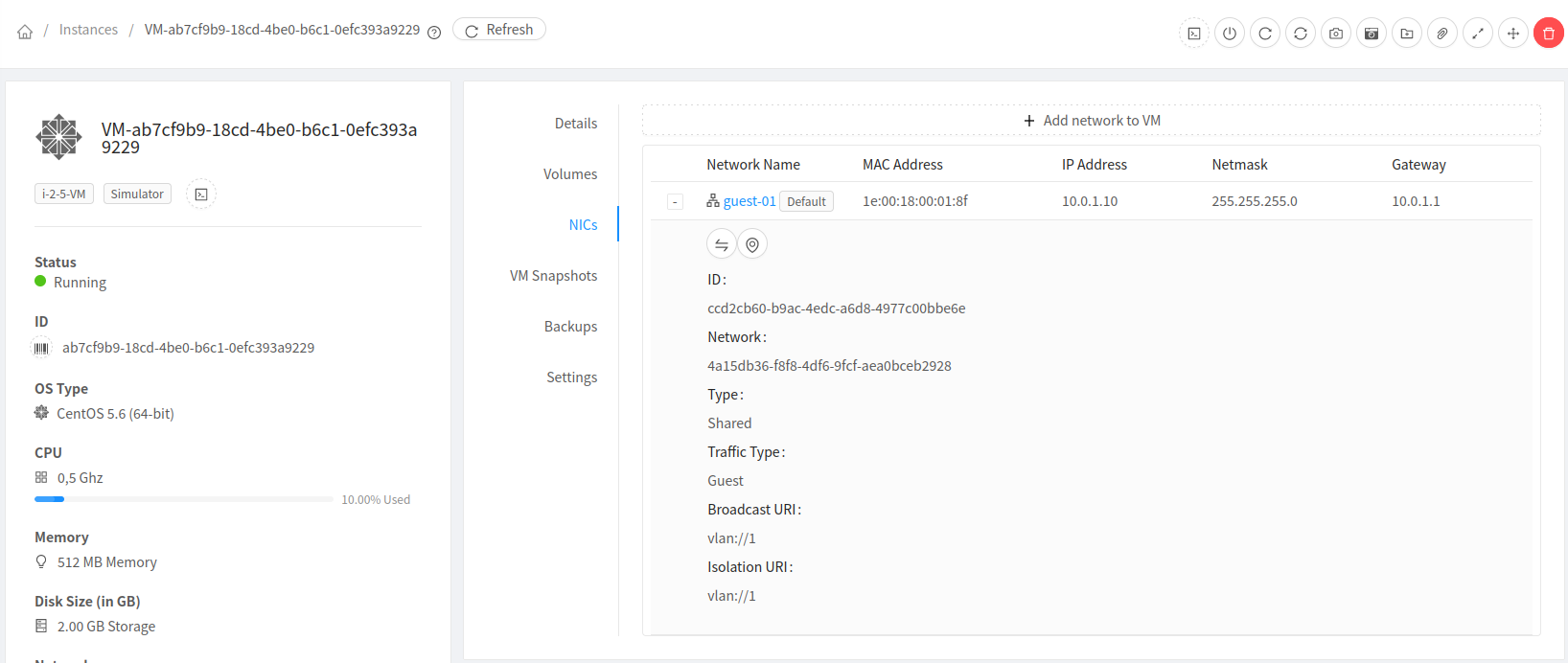Navigate to Instances breadcrumb
The image size is (1568, 663).
[x=88, y=30]
